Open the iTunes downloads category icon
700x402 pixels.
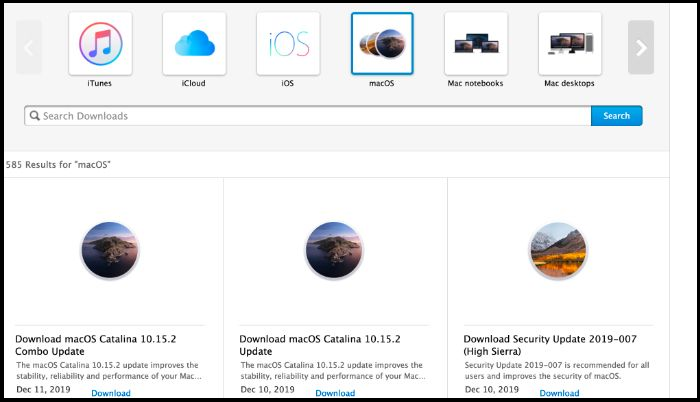(100, 44)
